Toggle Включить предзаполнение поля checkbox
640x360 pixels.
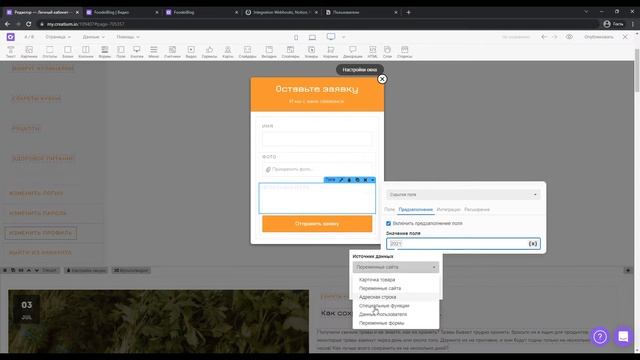[389, 224]
